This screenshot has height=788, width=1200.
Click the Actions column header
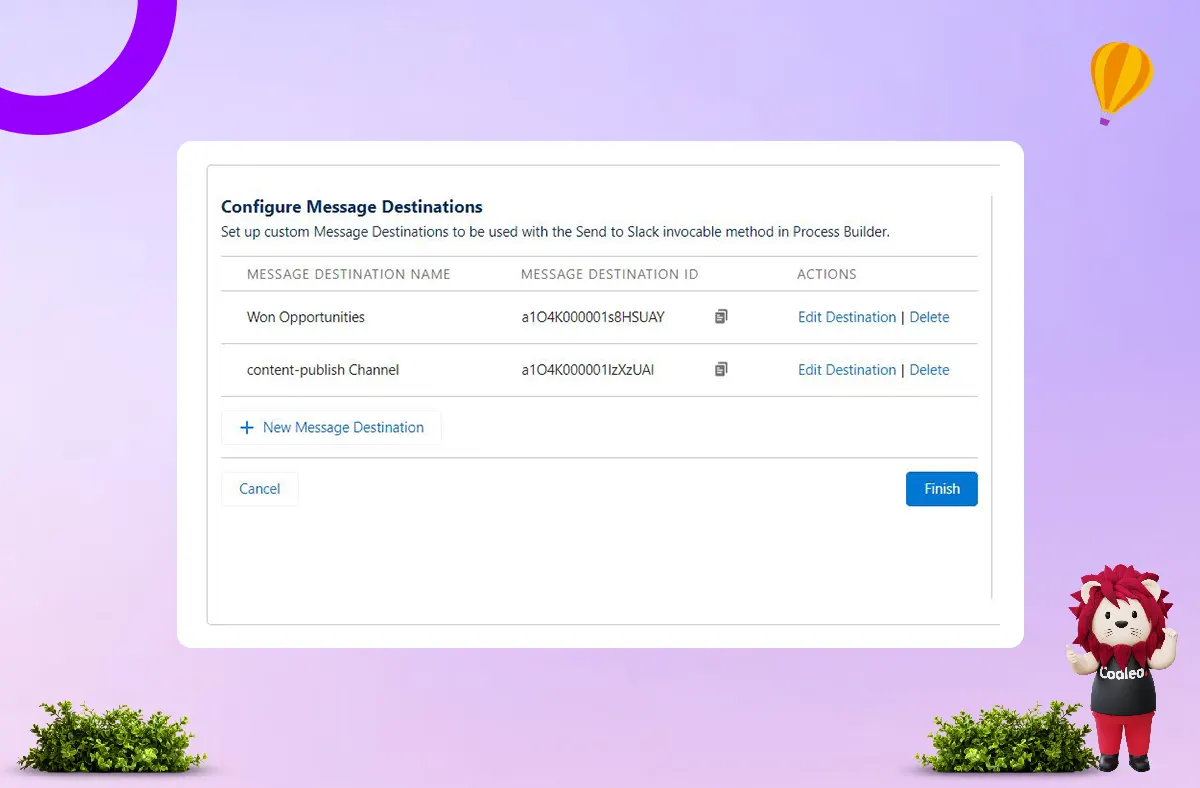[x=827, y=274]
